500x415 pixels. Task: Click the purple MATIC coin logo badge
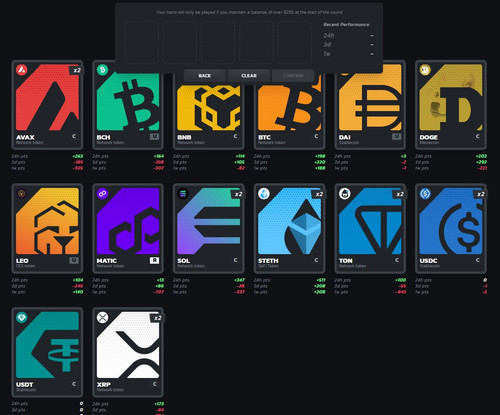pyautogui.click(x=102, y=194)
